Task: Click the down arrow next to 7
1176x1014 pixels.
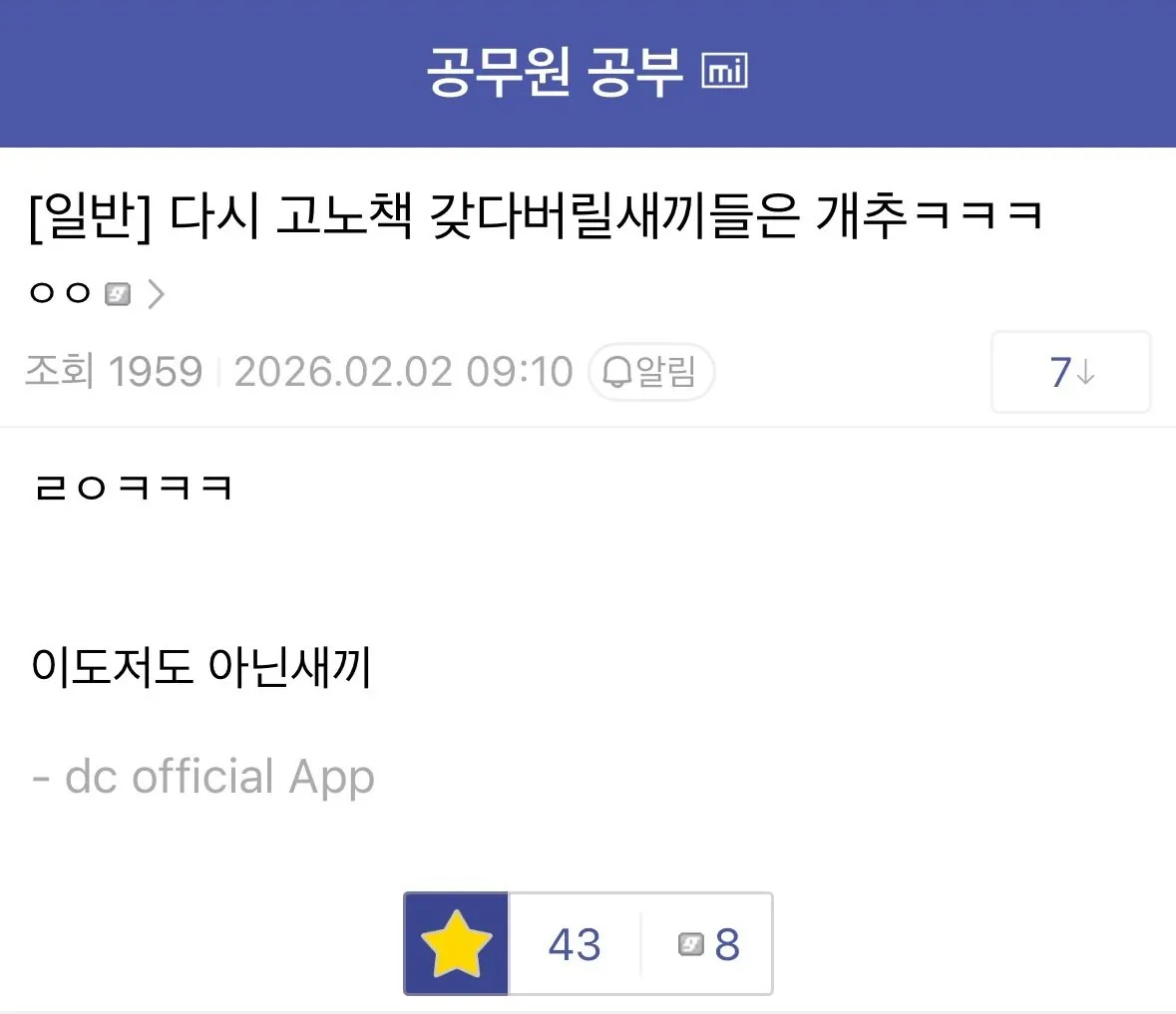Action: [x=1086, y=373]
